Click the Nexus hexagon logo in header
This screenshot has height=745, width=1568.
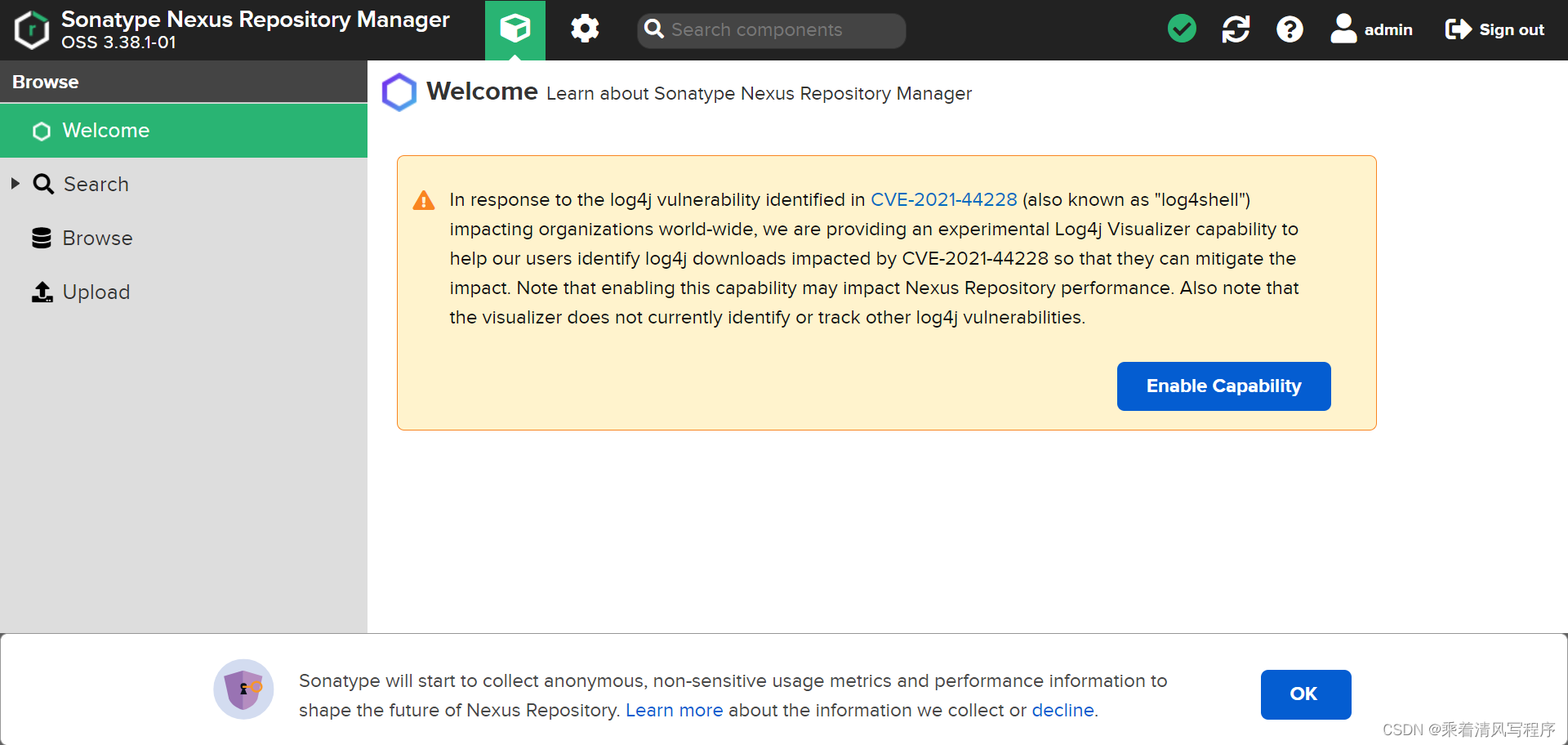click(32, 30)
